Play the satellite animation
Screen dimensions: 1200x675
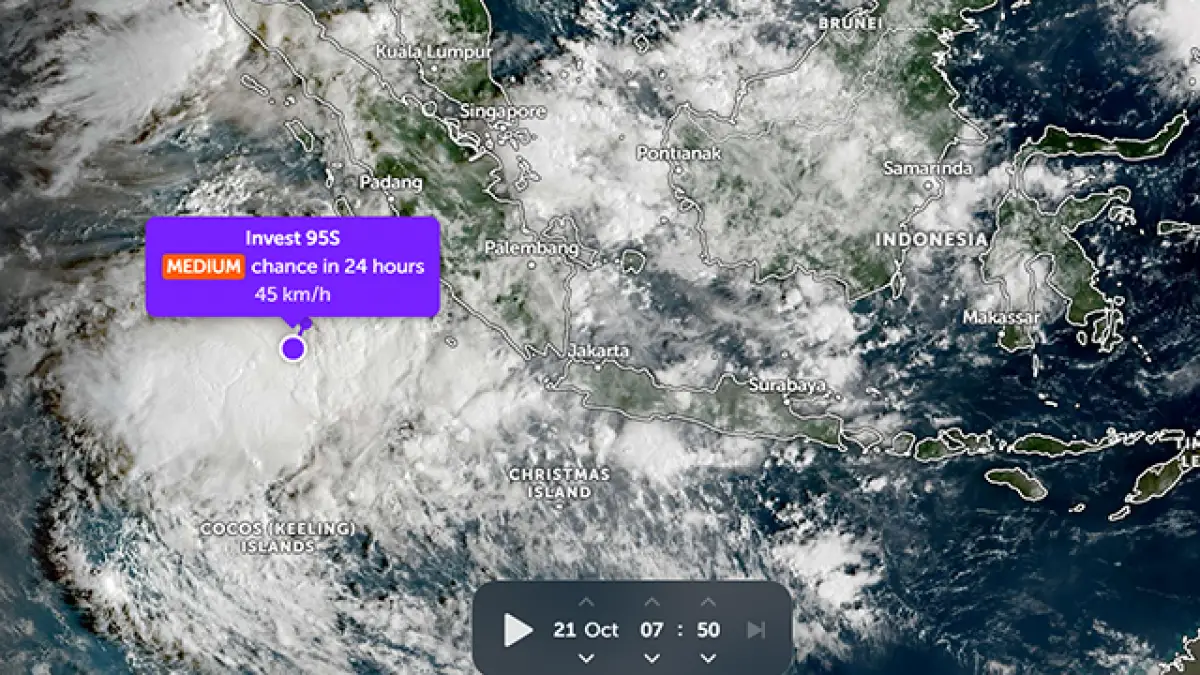[517, 630]
